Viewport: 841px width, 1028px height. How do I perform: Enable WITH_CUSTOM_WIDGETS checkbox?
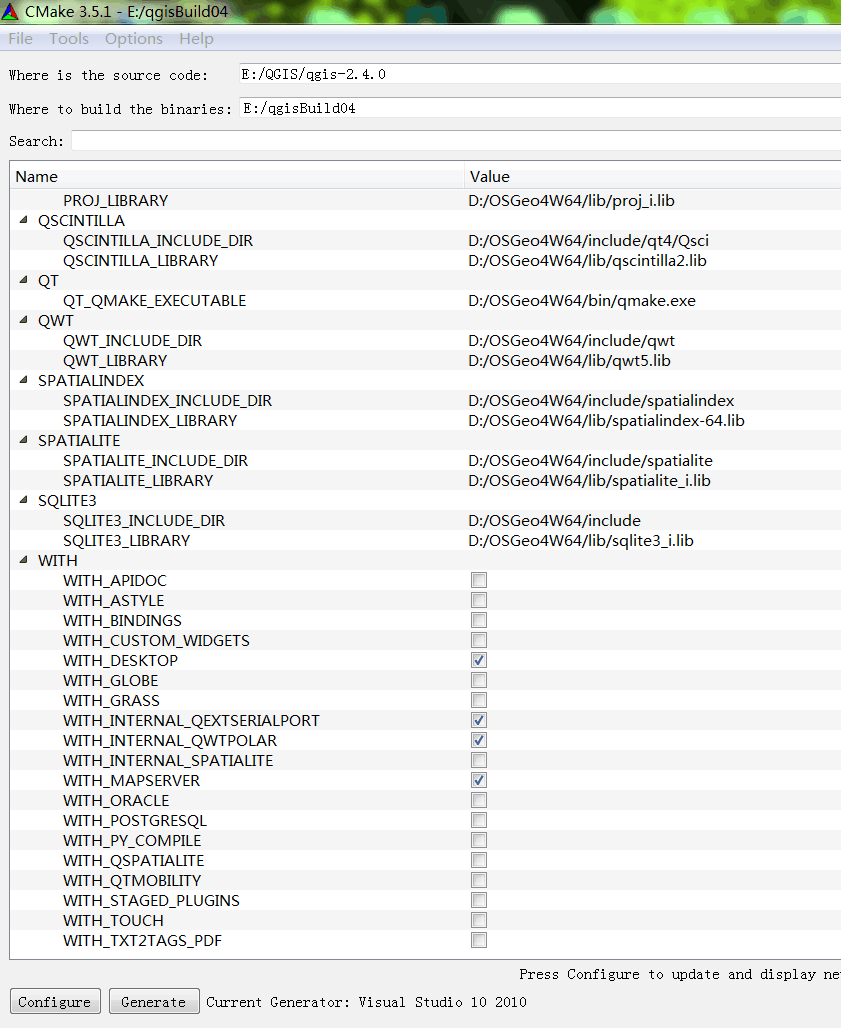click(x=479, y=640)
